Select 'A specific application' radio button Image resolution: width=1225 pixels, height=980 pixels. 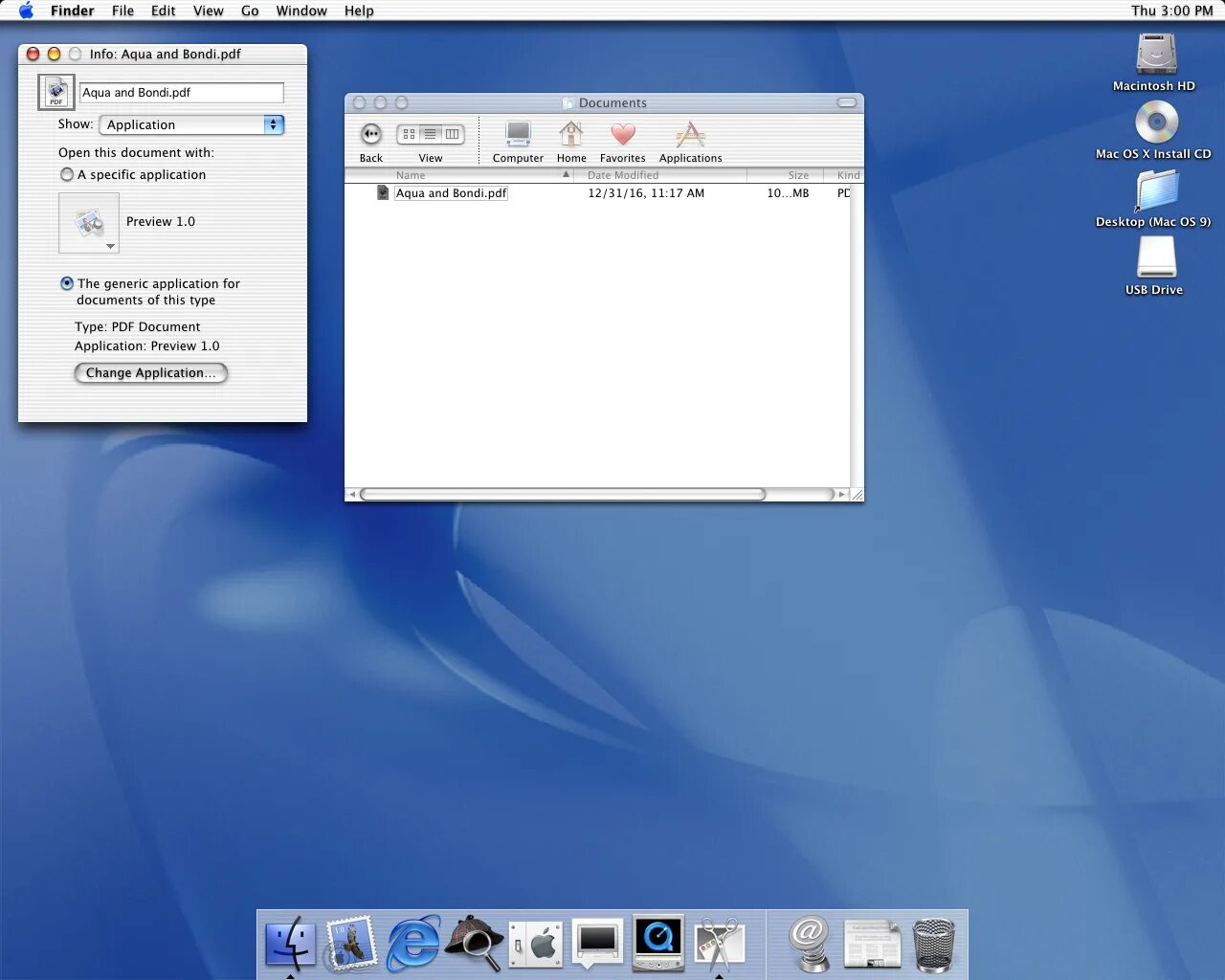click(67, 174)
